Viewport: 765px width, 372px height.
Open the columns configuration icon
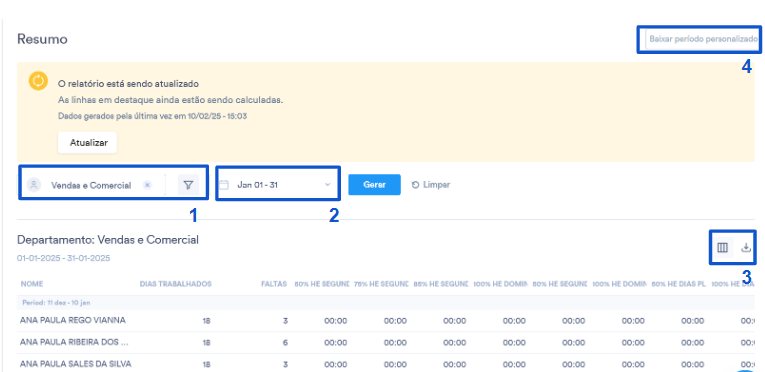click(723, 248)
